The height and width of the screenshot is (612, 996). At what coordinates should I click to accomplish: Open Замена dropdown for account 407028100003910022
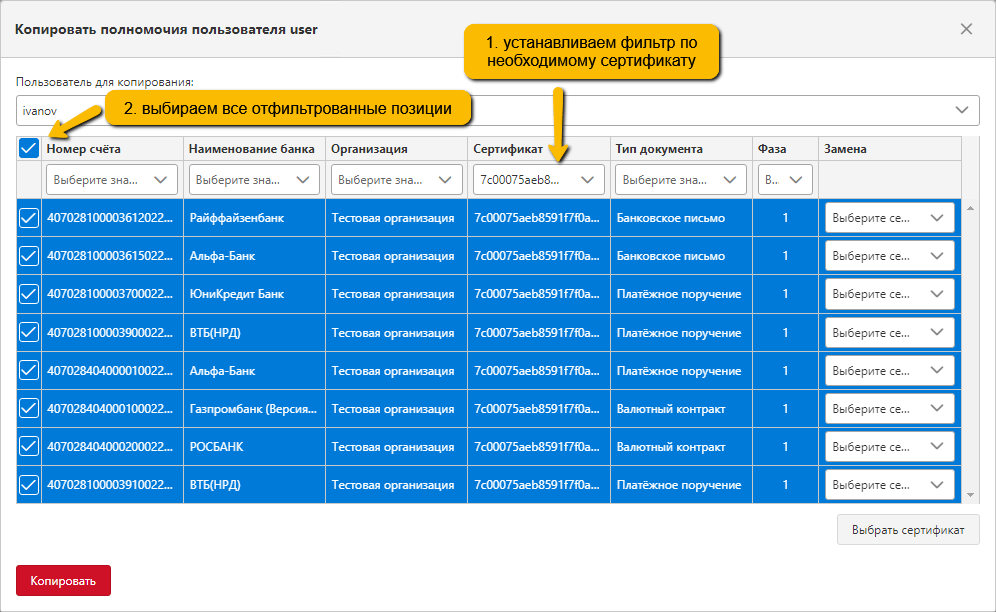889,485
